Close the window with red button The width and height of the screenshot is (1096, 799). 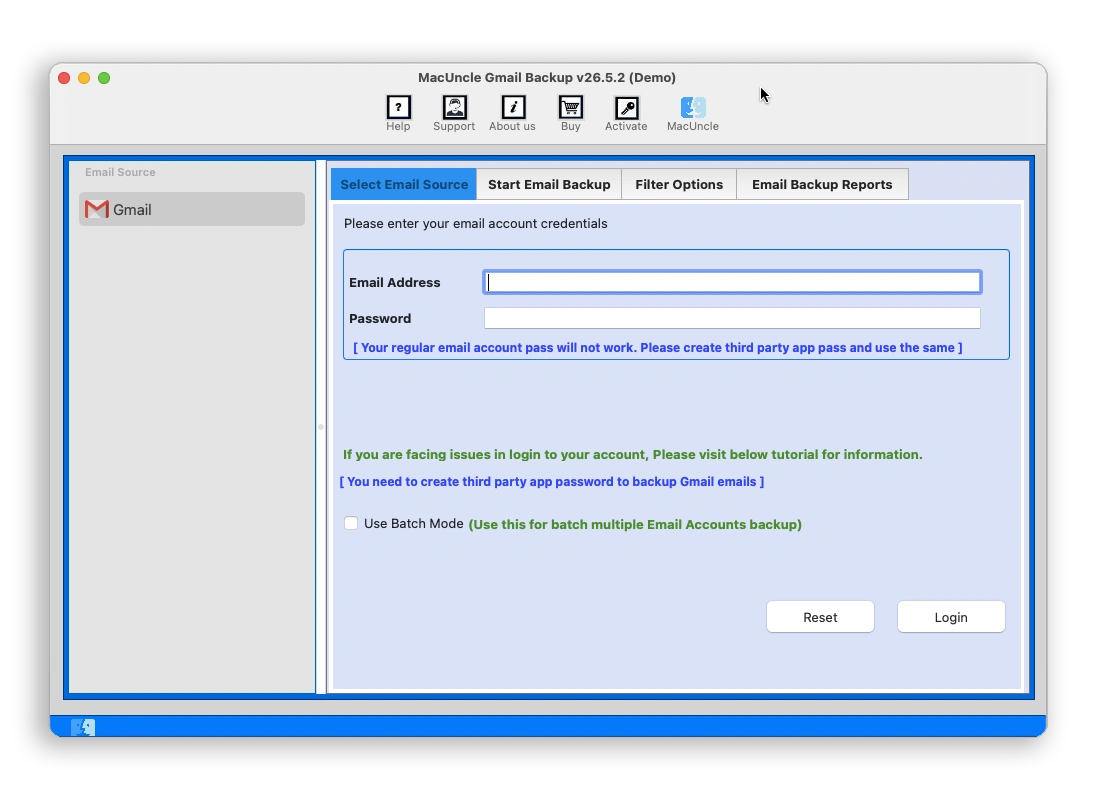[x=64, y=78]
